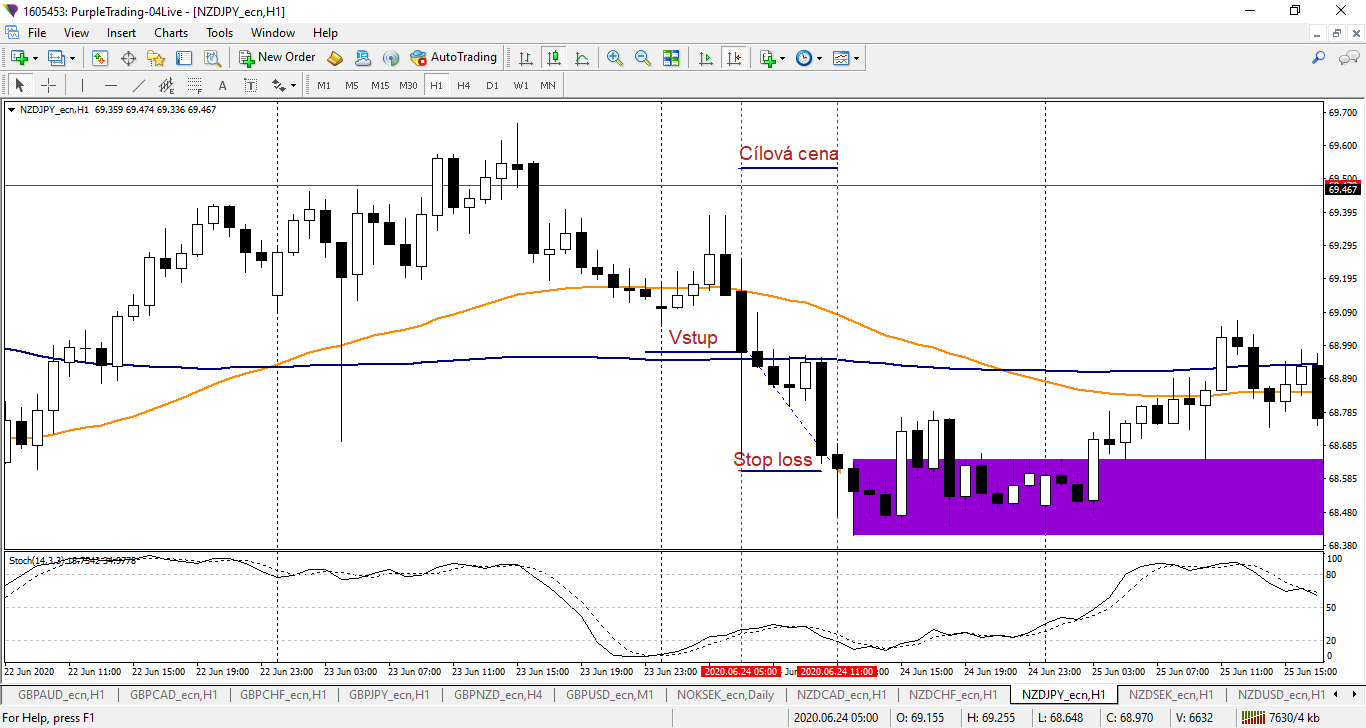Screen dimensions: 1366x728
Task: Open the Data Window crosshair icon
Action: tap(128, 58)
